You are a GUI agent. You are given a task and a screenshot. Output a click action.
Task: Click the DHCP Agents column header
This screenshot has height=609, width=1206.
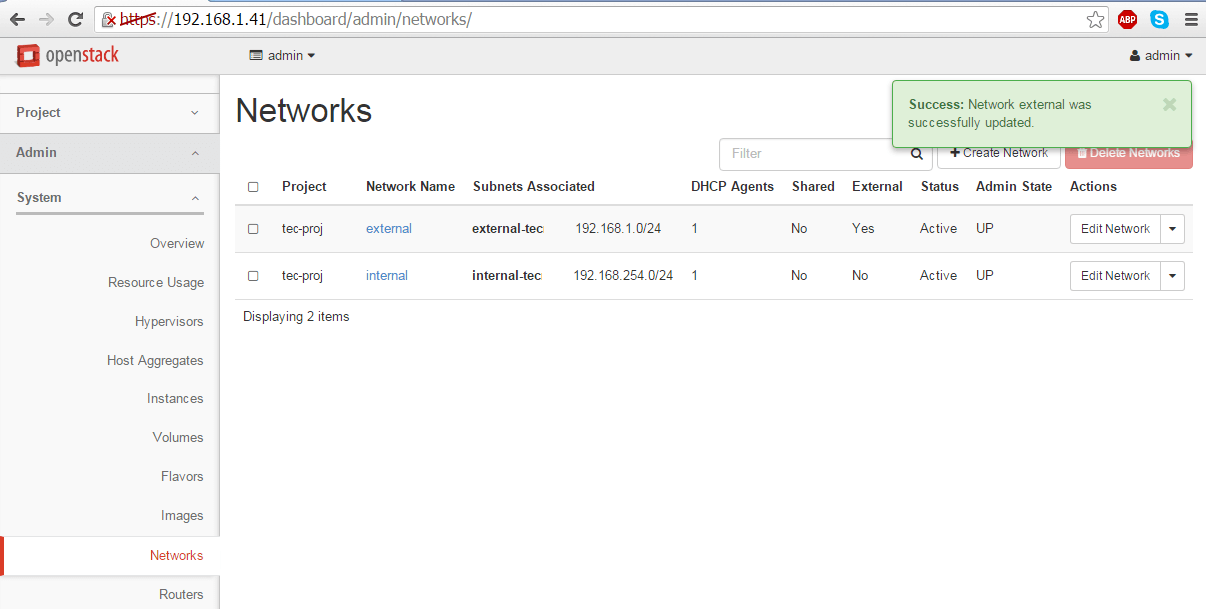(x=732, y=187)
